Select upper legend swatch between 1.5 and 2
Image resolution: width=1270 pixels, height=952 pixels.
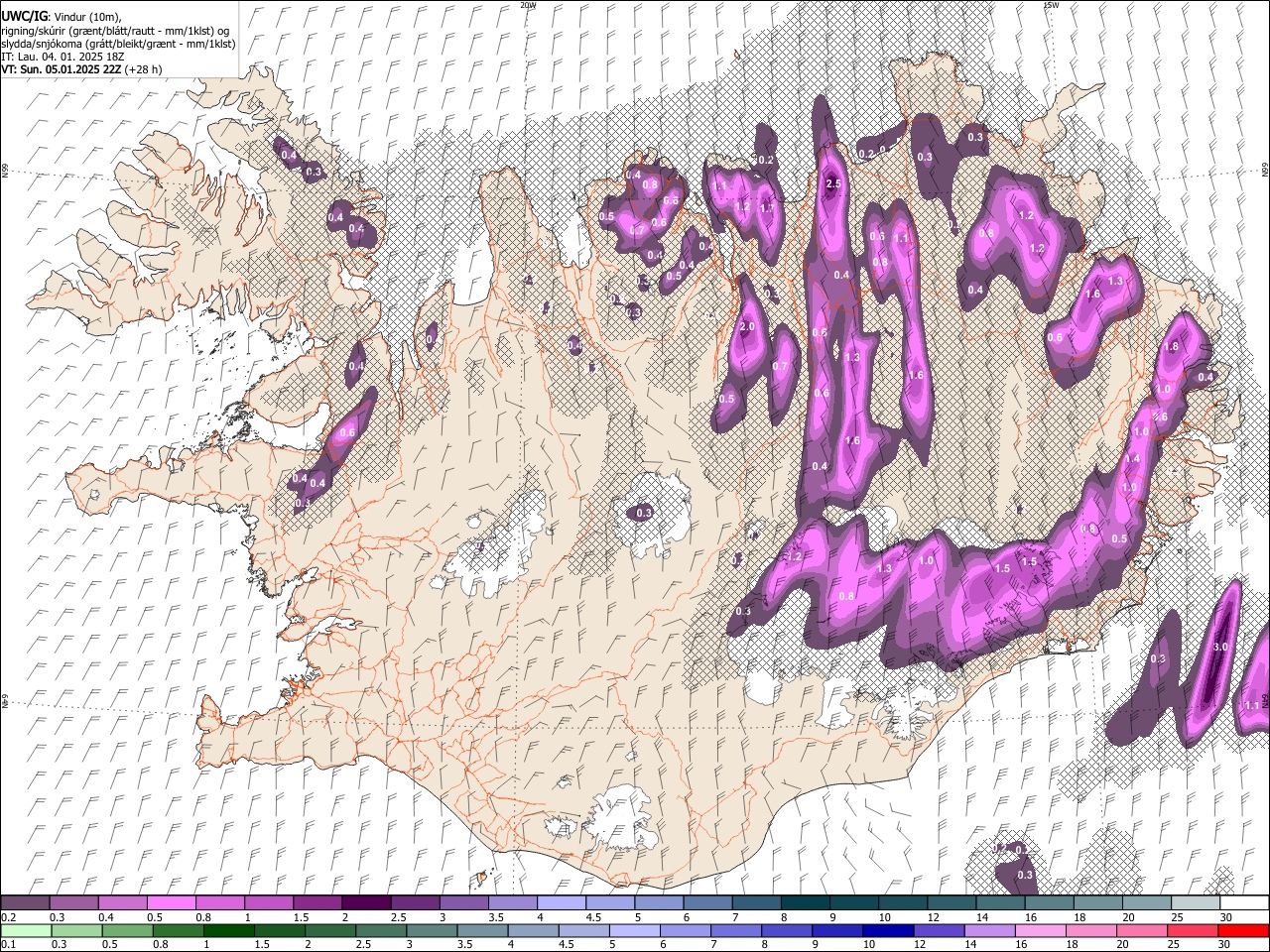tap(317, 903)
